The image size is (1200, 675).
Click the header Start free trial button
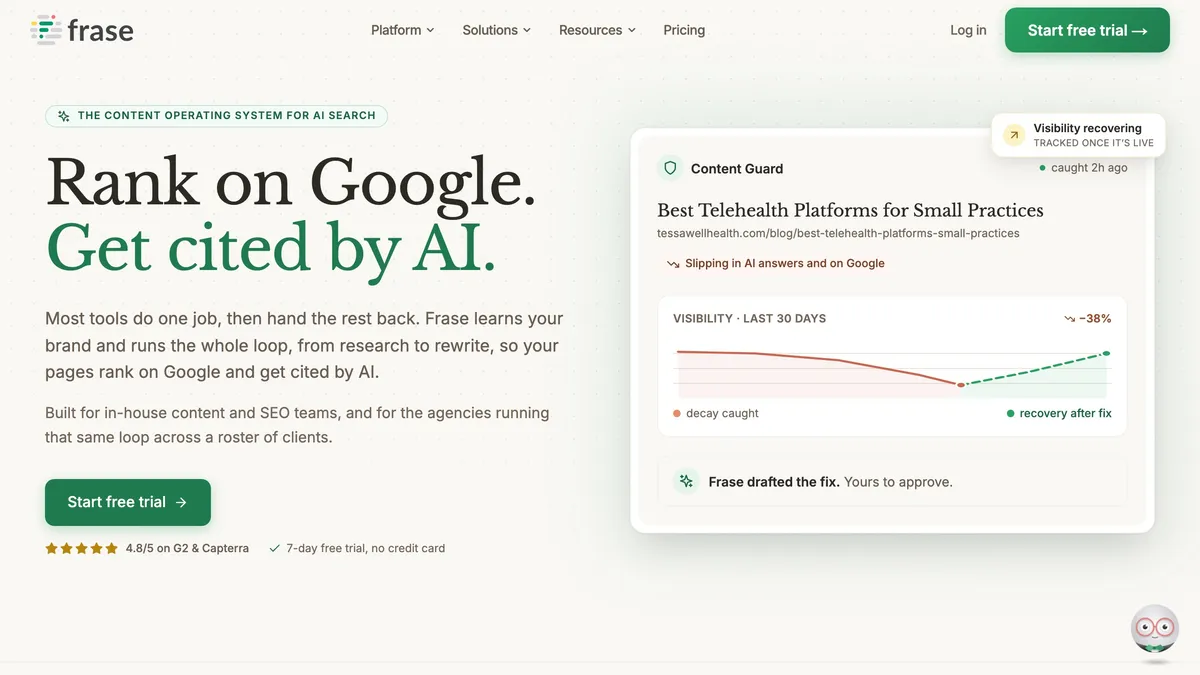1087,30
